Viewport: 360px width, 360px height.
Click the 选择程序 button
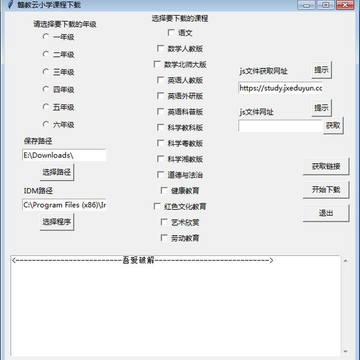click(57, 222)
